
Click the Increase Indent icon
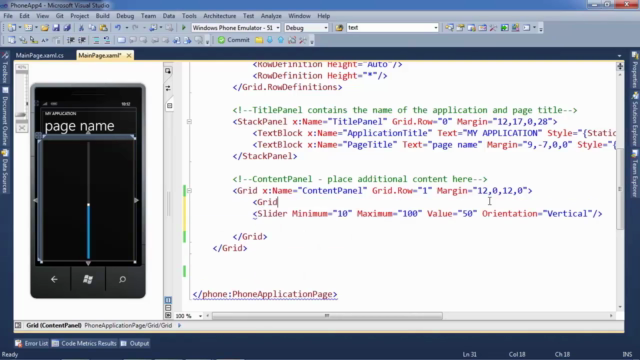point(82,40)
